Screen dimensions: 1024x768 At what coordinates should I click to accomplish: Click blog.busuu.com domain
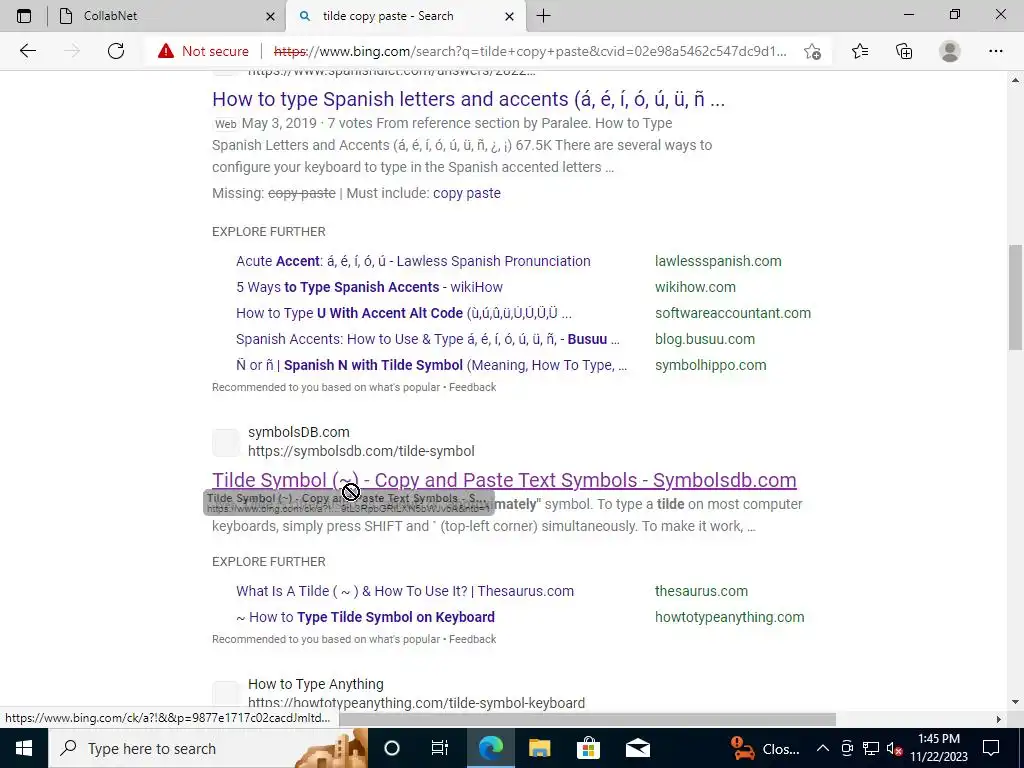pos(705,340)
